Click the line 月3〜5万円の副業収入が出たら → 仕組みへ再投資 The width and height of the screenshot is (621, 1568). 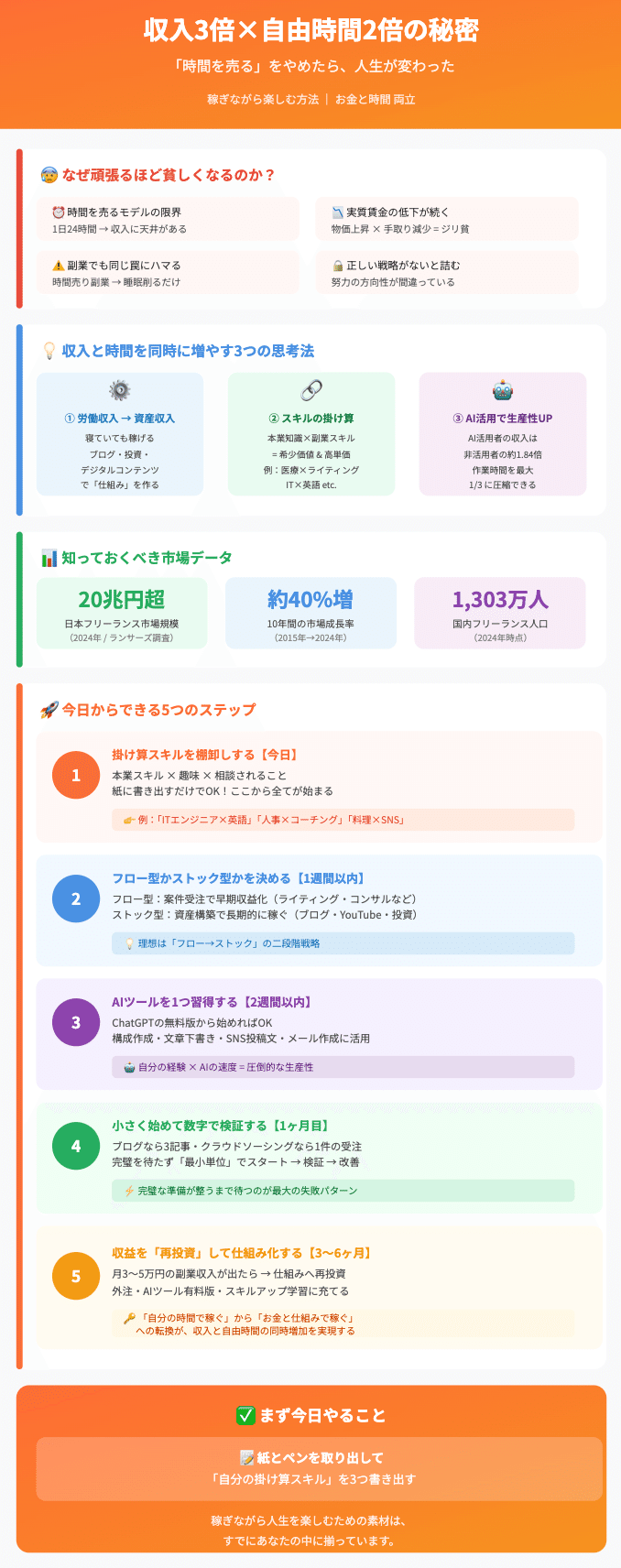pos(228,1274)
